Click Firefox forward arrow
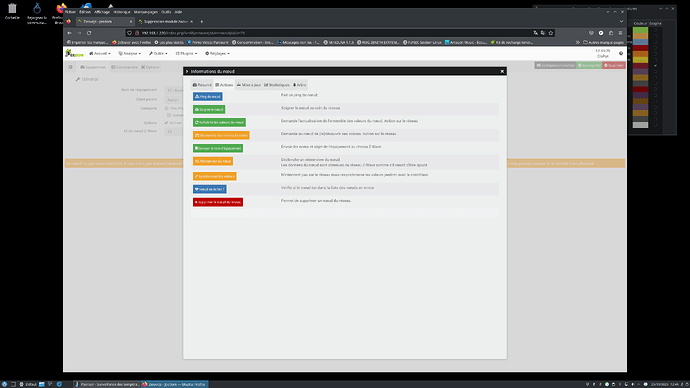This screenshot has width=690, height=388. pyautogui.click(x=79, y=33)
